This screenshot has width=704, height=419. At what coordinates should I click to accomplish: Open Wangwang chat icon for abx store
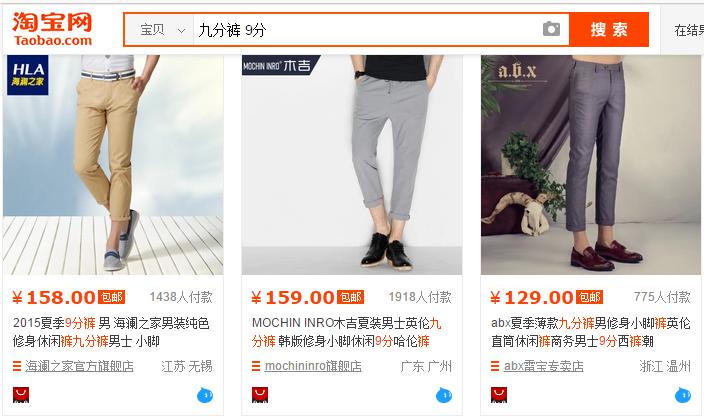coord(683,395)
